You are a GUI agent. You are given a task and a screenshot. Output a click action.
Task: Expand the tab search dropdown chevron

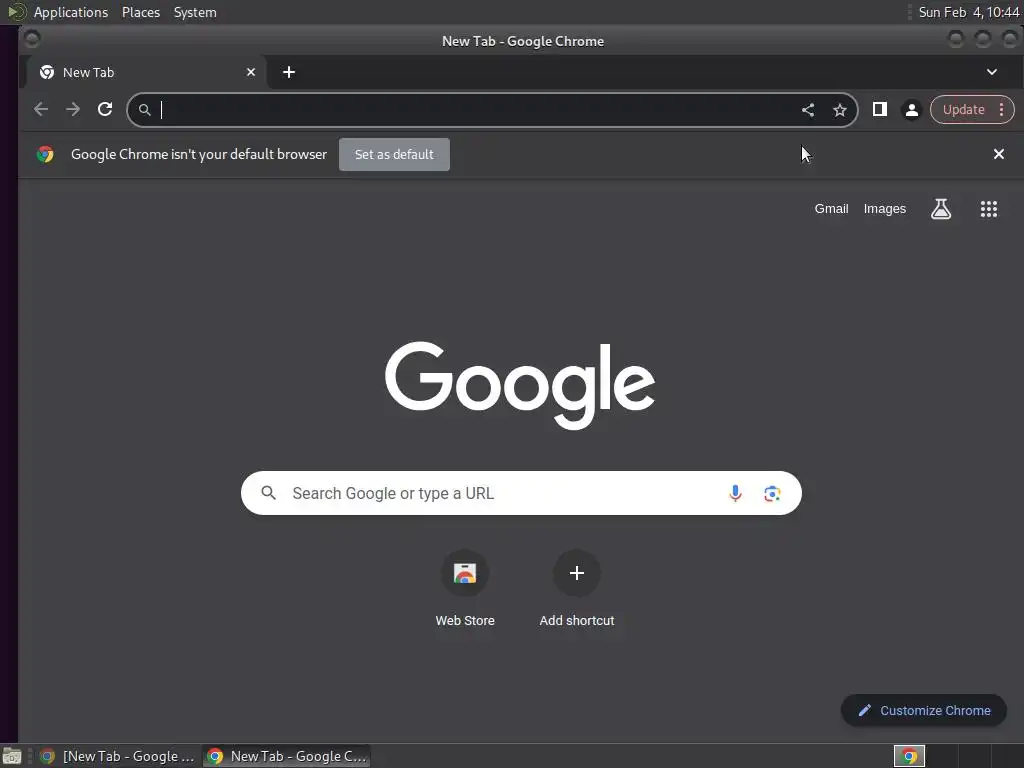[991, 72]
